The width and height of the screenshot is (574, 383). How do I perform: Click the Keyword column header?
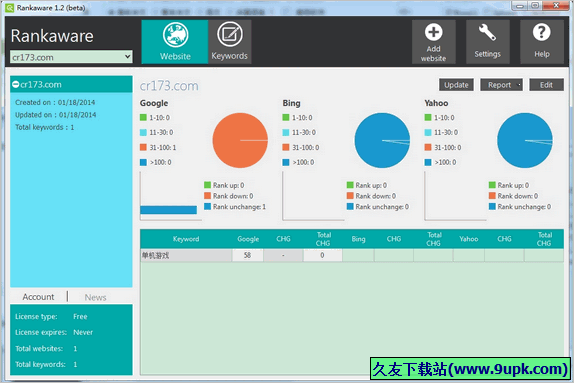(186, 239)
